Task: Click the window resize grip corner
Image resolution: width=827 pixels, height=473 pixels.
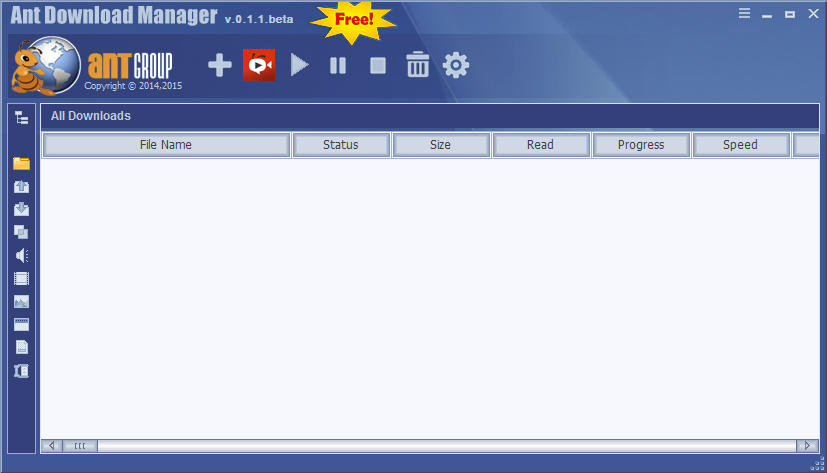Action: point(817,464)
